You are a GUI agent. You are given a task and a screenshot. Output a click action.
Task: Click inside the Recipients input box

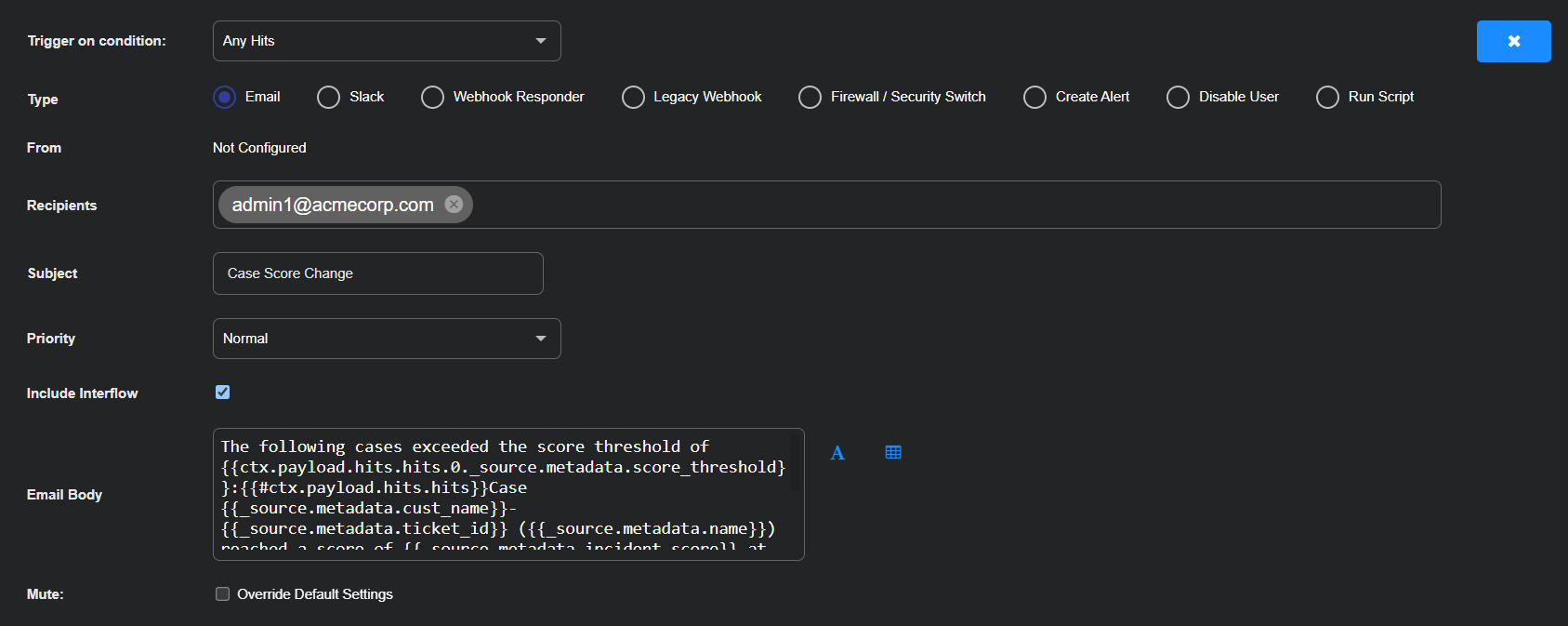click(929, 205)
